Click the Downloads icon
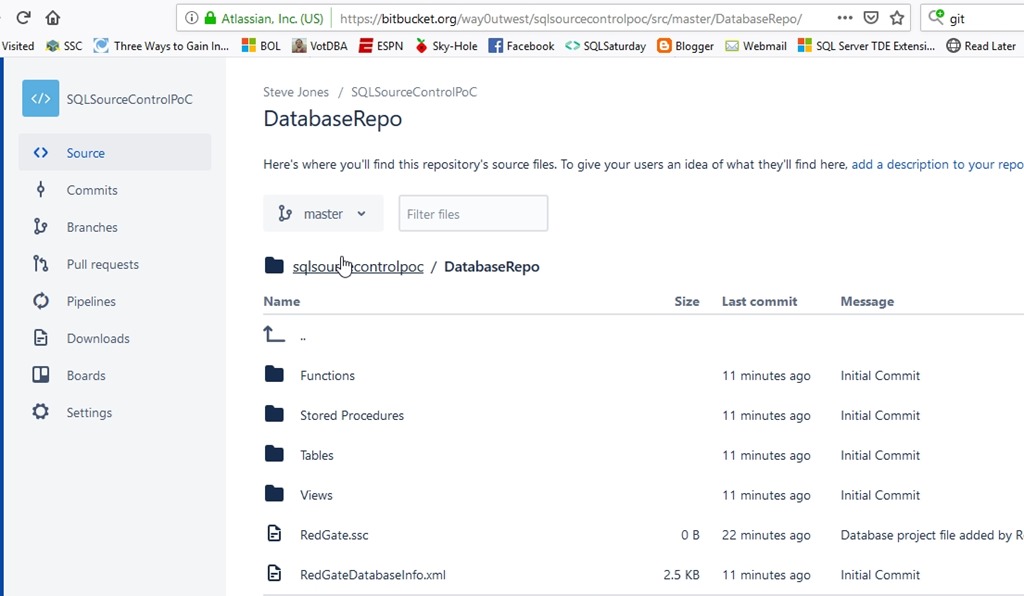 pos(41,338)
